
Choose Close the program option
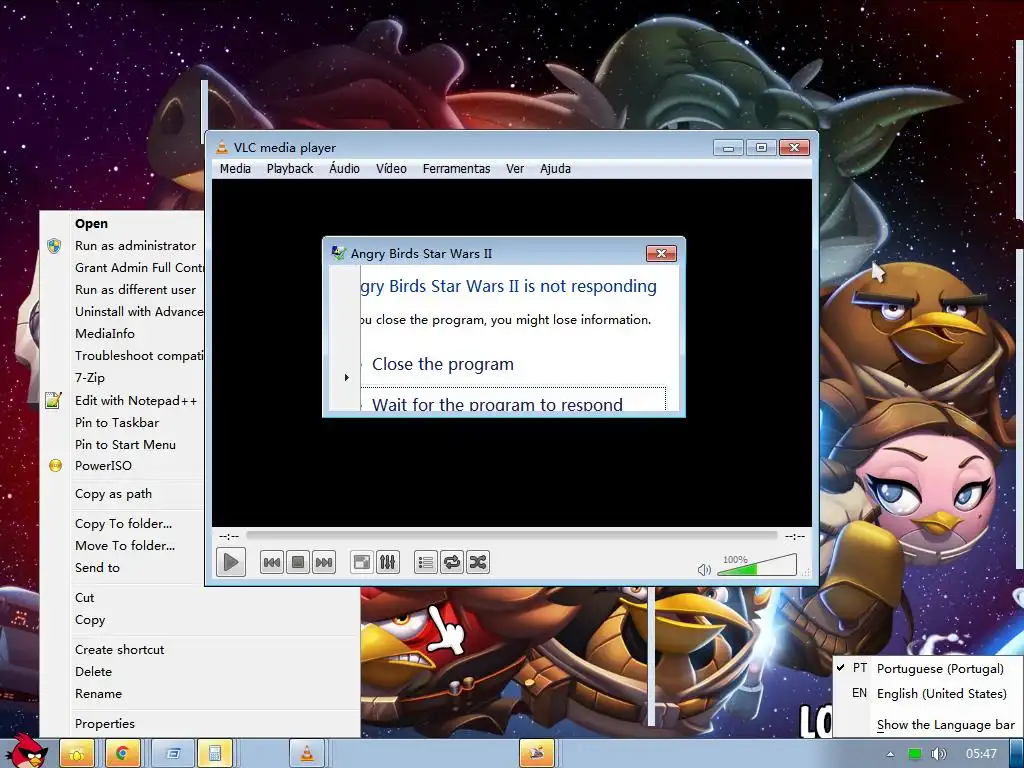tap(443, 364)
